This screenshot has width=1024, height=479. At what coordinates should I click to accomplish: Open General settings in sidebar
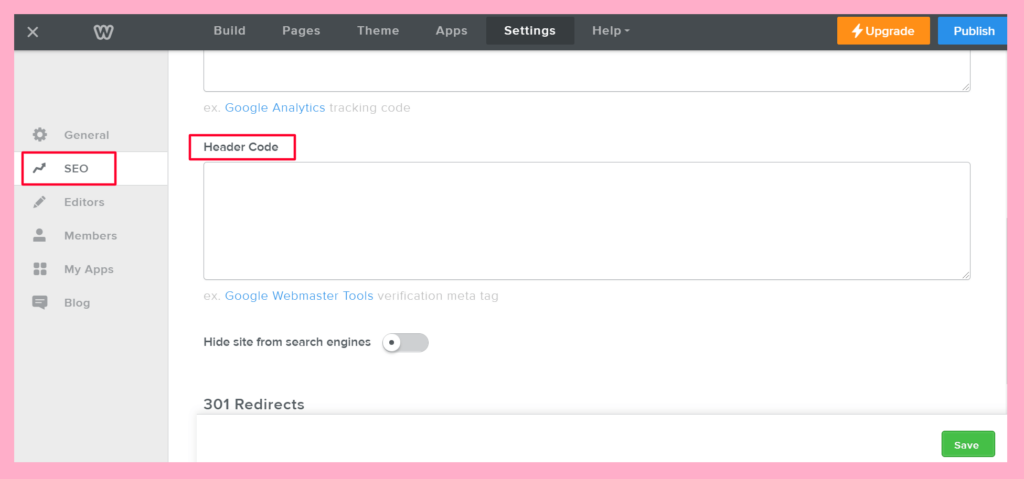[91, 135]
